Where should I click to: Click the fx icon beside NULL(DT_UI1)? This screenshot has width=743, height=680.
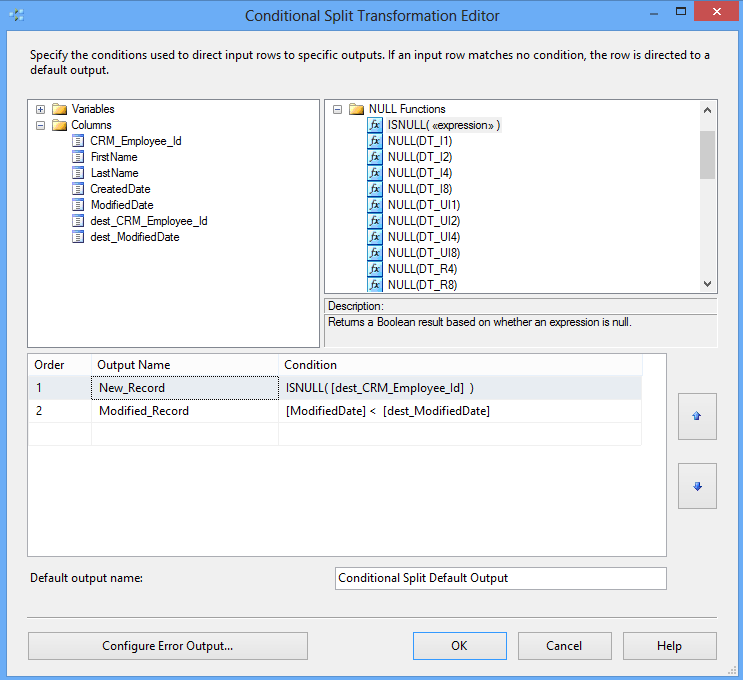(375, 205)
